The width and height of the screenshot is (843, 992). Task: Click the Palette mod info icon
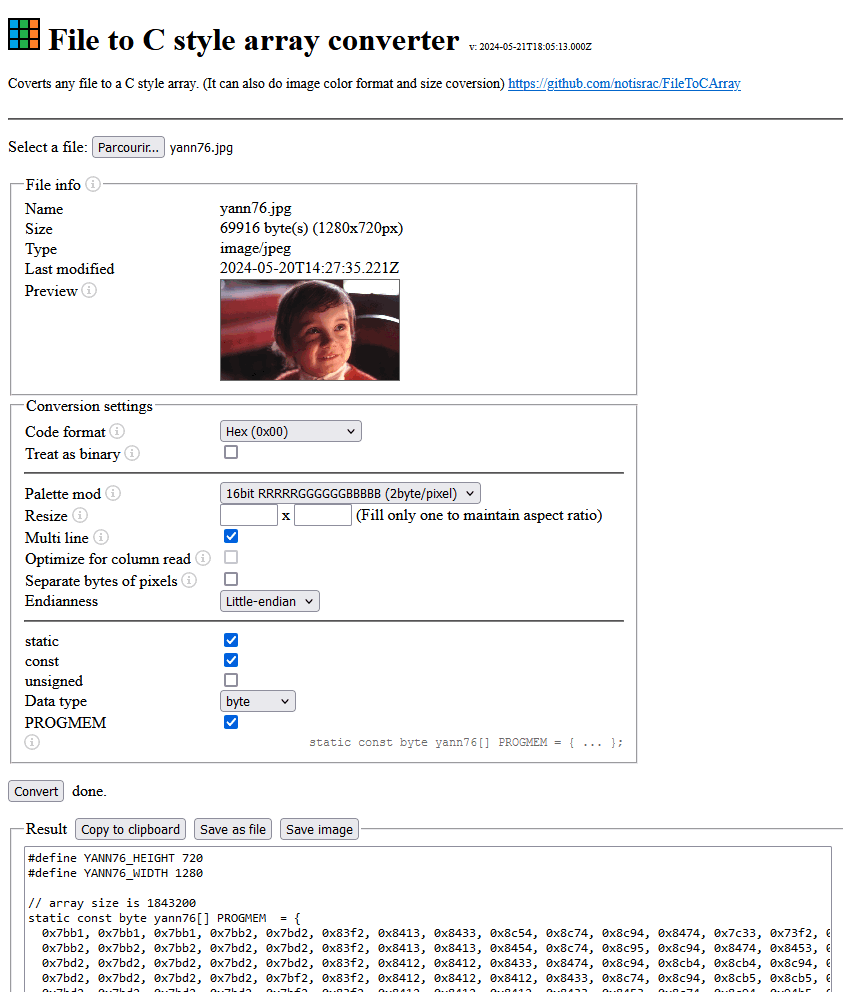coord(113,493)
